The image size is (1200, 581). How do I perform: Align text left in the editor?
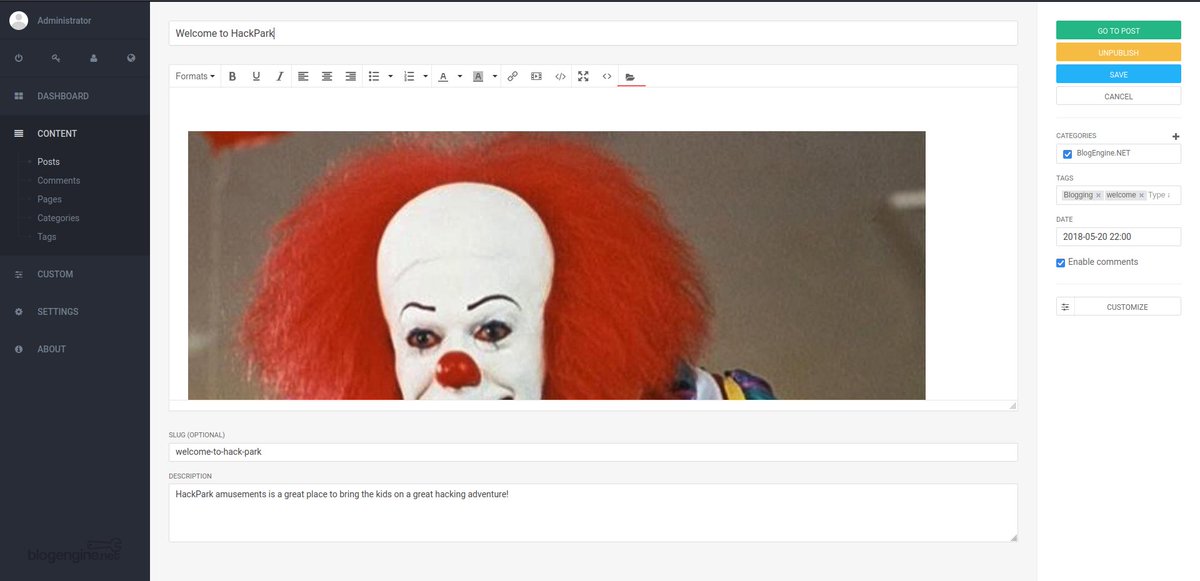coord(303,76)
